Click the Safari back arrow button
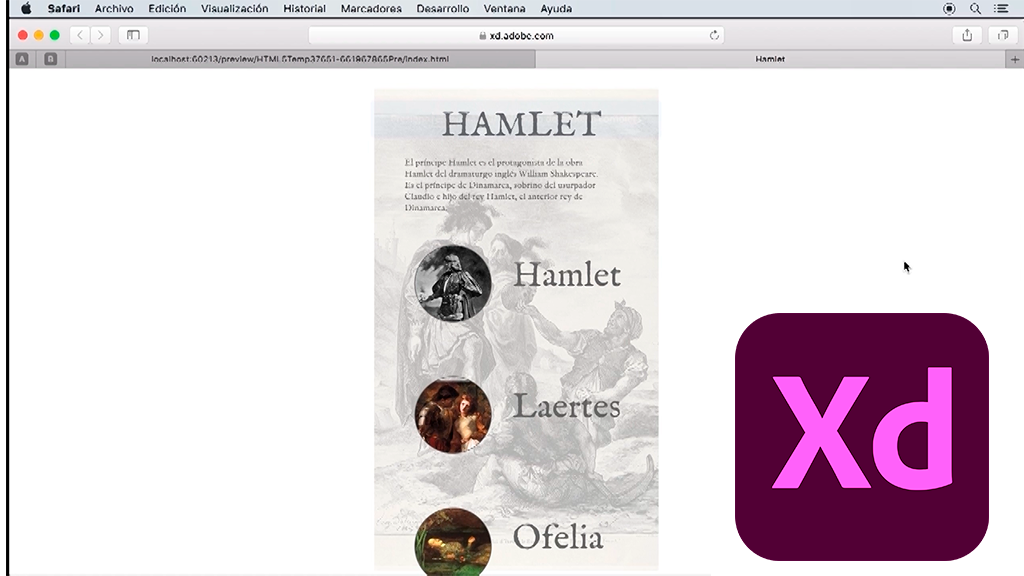This screenshot has width=1024, height=576. tap(79, 35)
